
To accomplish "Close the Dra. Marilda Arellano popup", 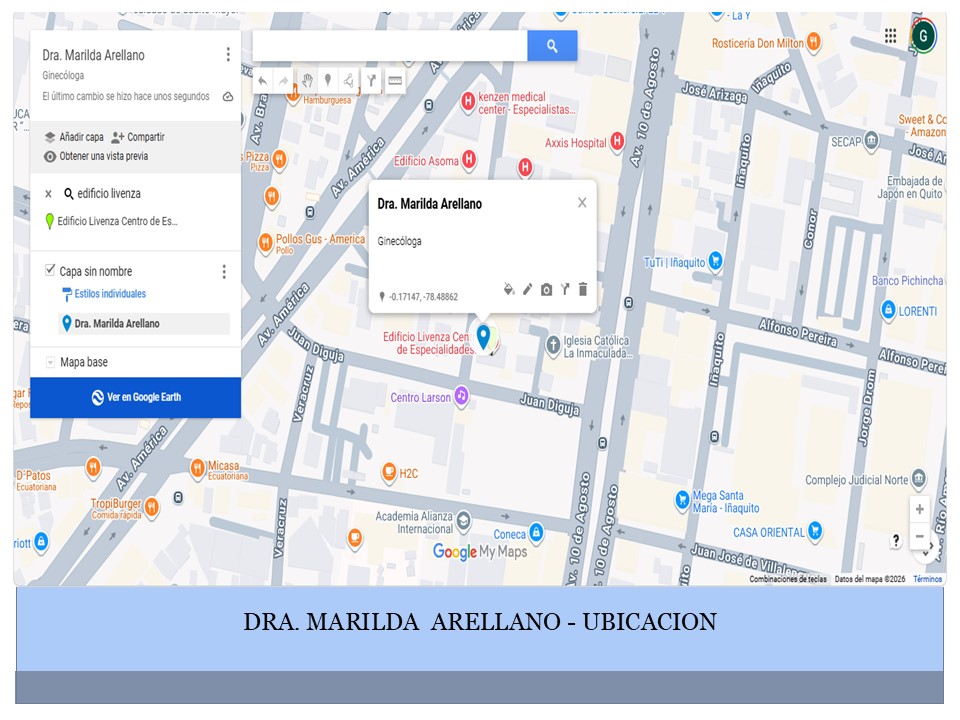I will point(582,203).
